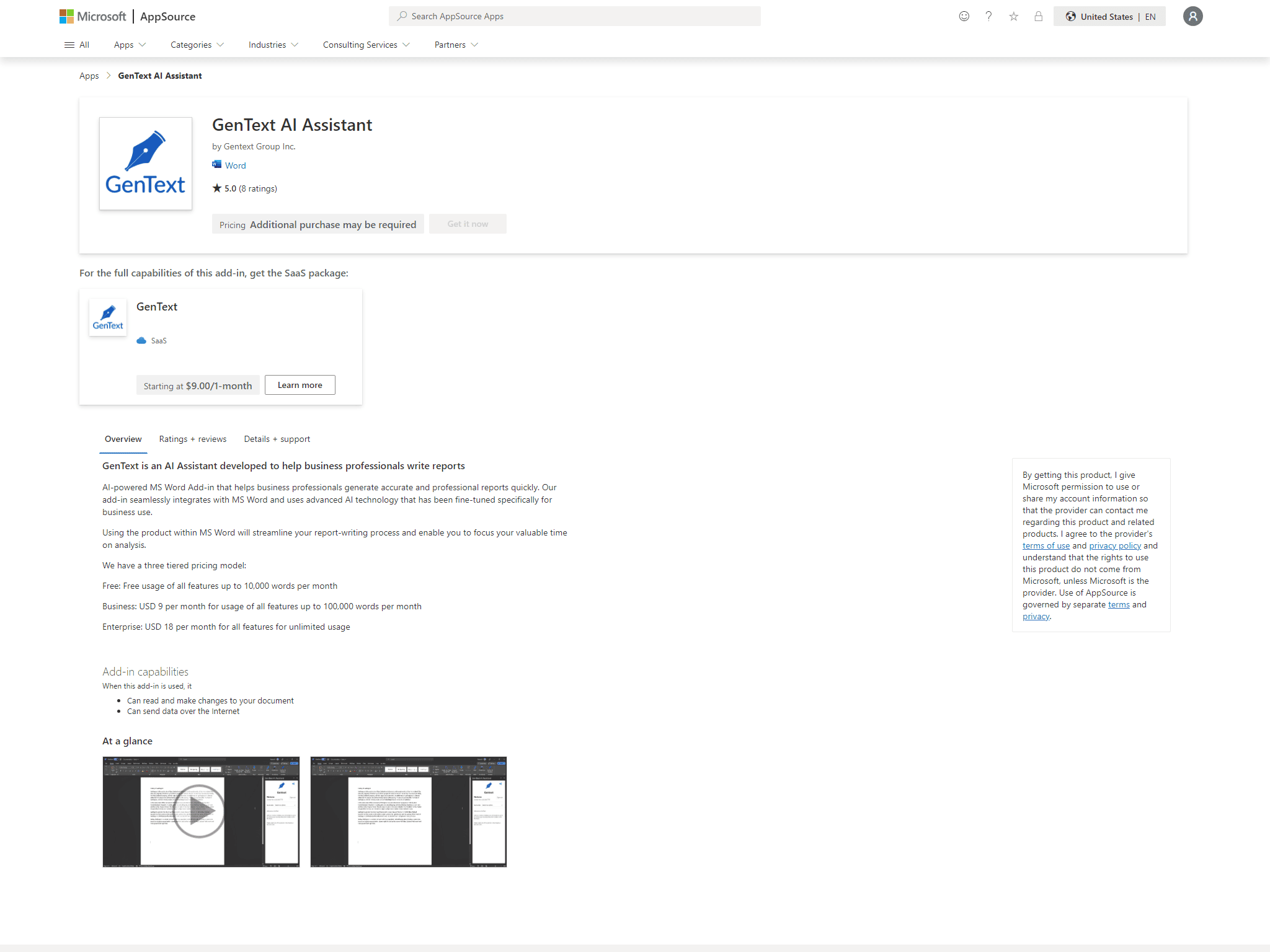Expand the Partners dropdown menu
Screen dimensions: 1270x952
456,45
